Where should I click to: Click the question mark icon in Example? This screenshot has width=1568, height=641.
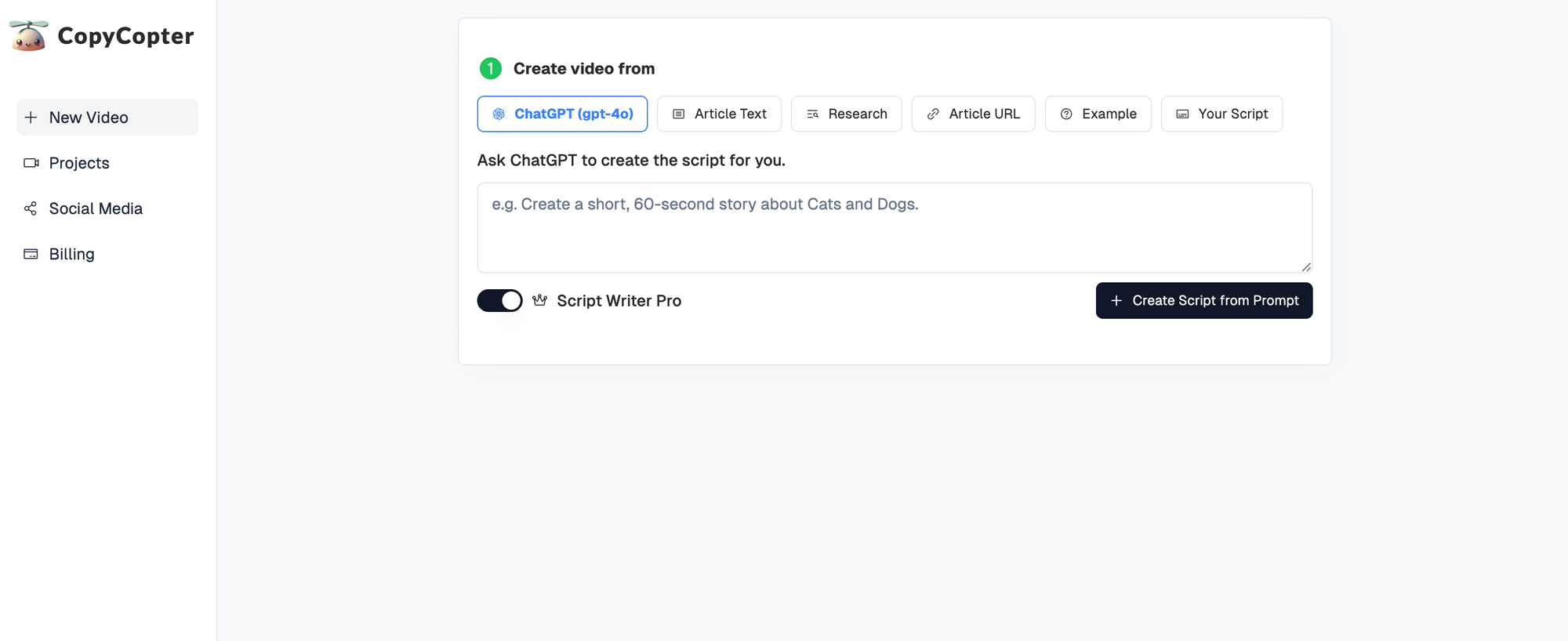[1066, 114]
